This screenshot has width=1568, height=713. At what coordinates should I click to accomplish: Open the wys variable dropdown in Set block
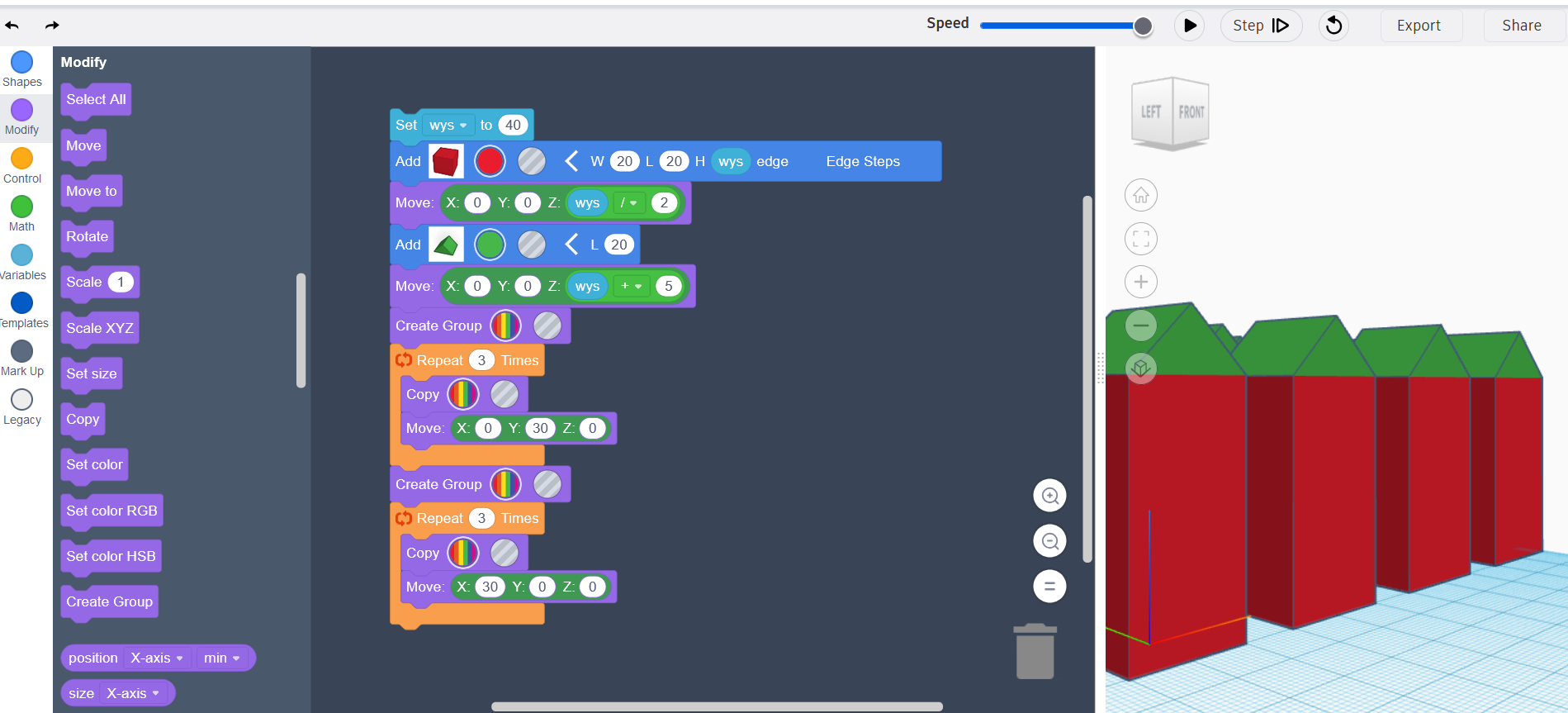click(x=448, y=126)
